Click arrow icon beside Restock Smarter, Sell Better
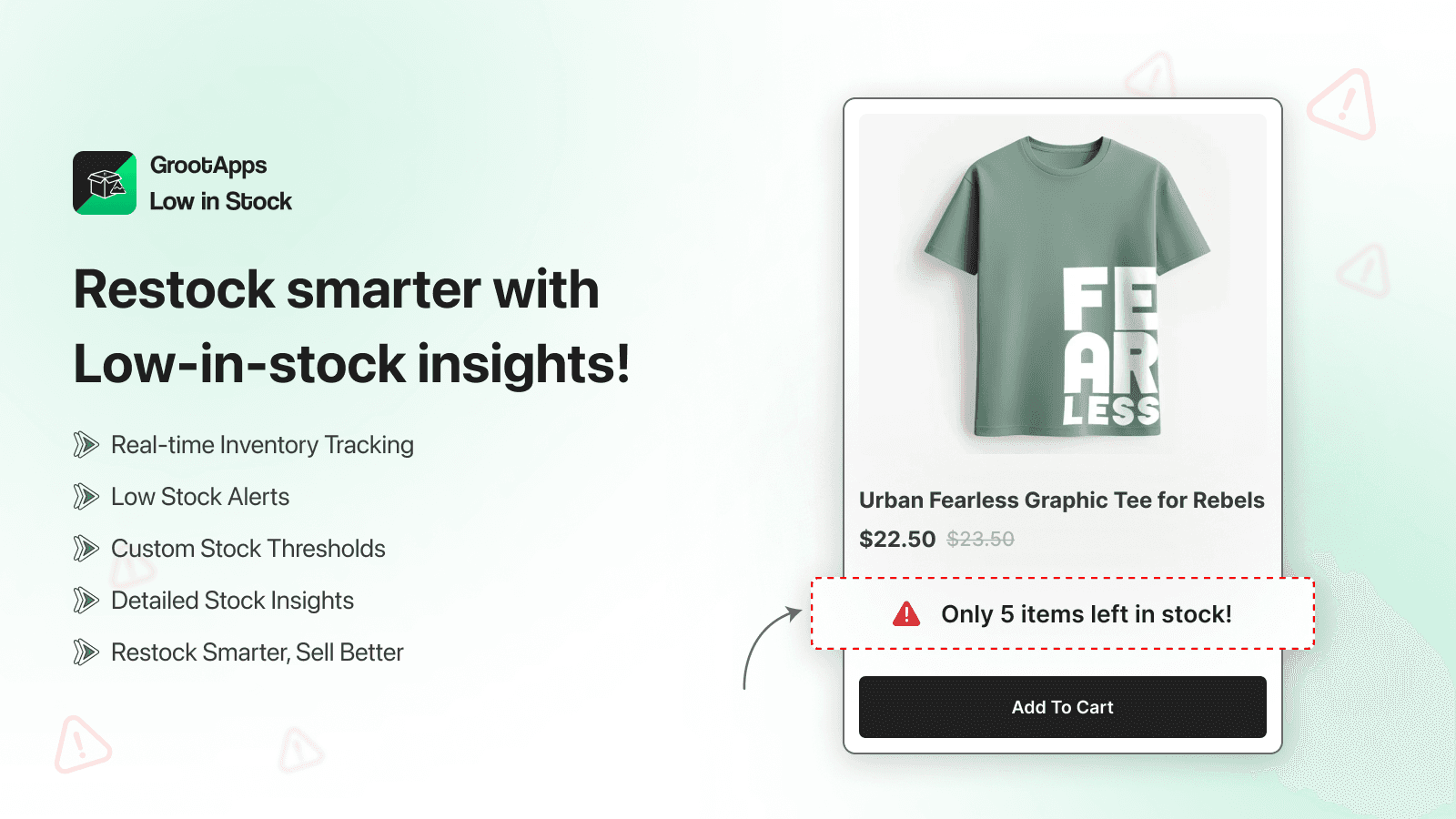The image size is (1456, 819). (86, 652)
